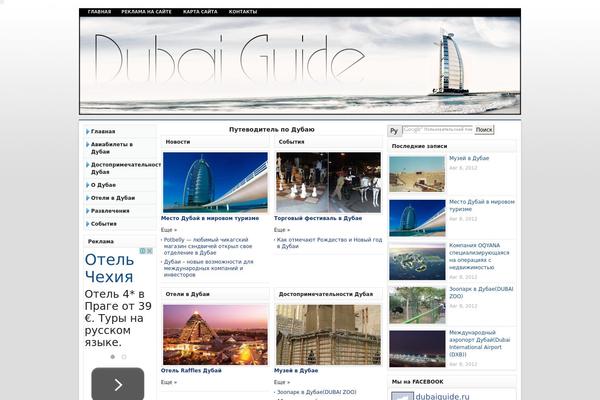The height and width of the screenshot is (400, 600).
Task: Click the ad's dark arrow button
Action: [118, 384]
